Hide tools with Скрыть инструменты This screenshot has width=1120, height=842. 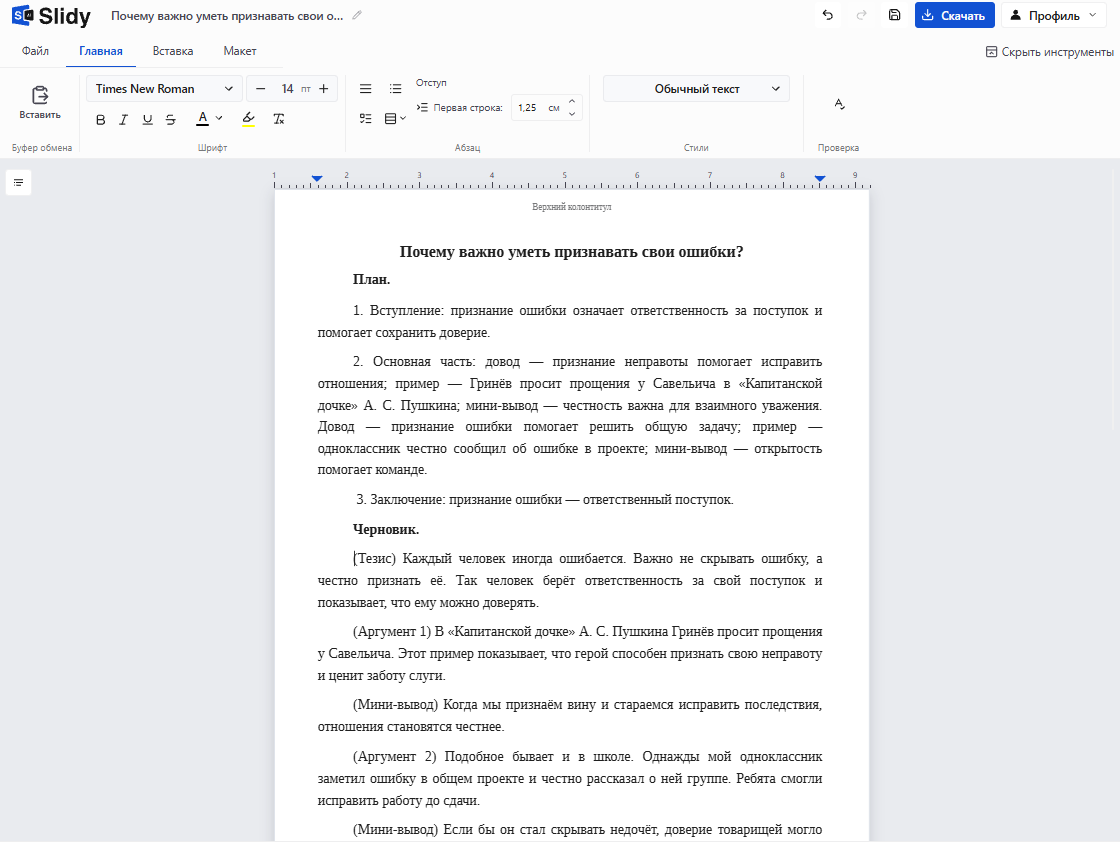click(x=1049, y=51)
